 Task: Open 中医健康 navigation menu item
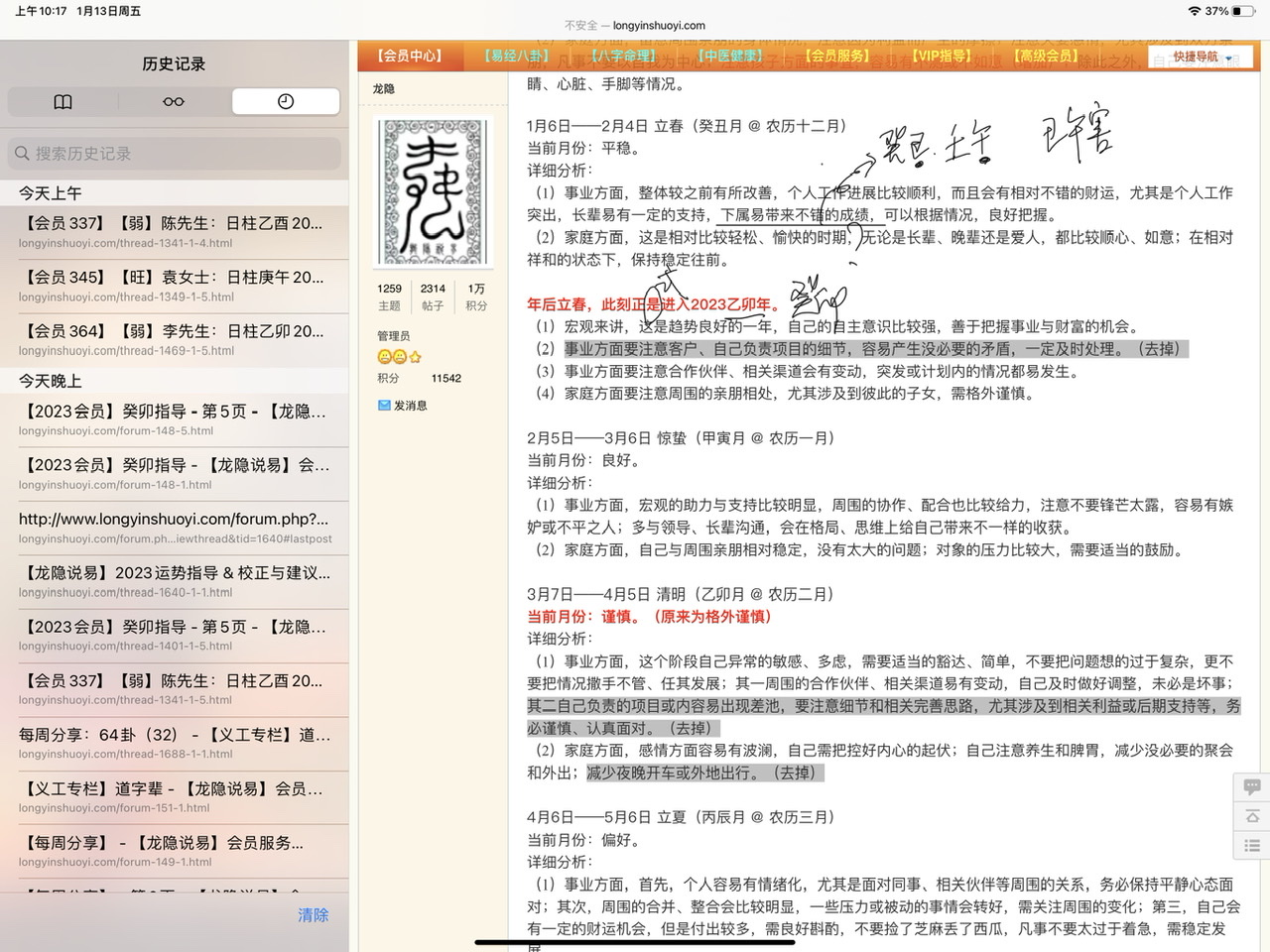[x=730, y=57]
